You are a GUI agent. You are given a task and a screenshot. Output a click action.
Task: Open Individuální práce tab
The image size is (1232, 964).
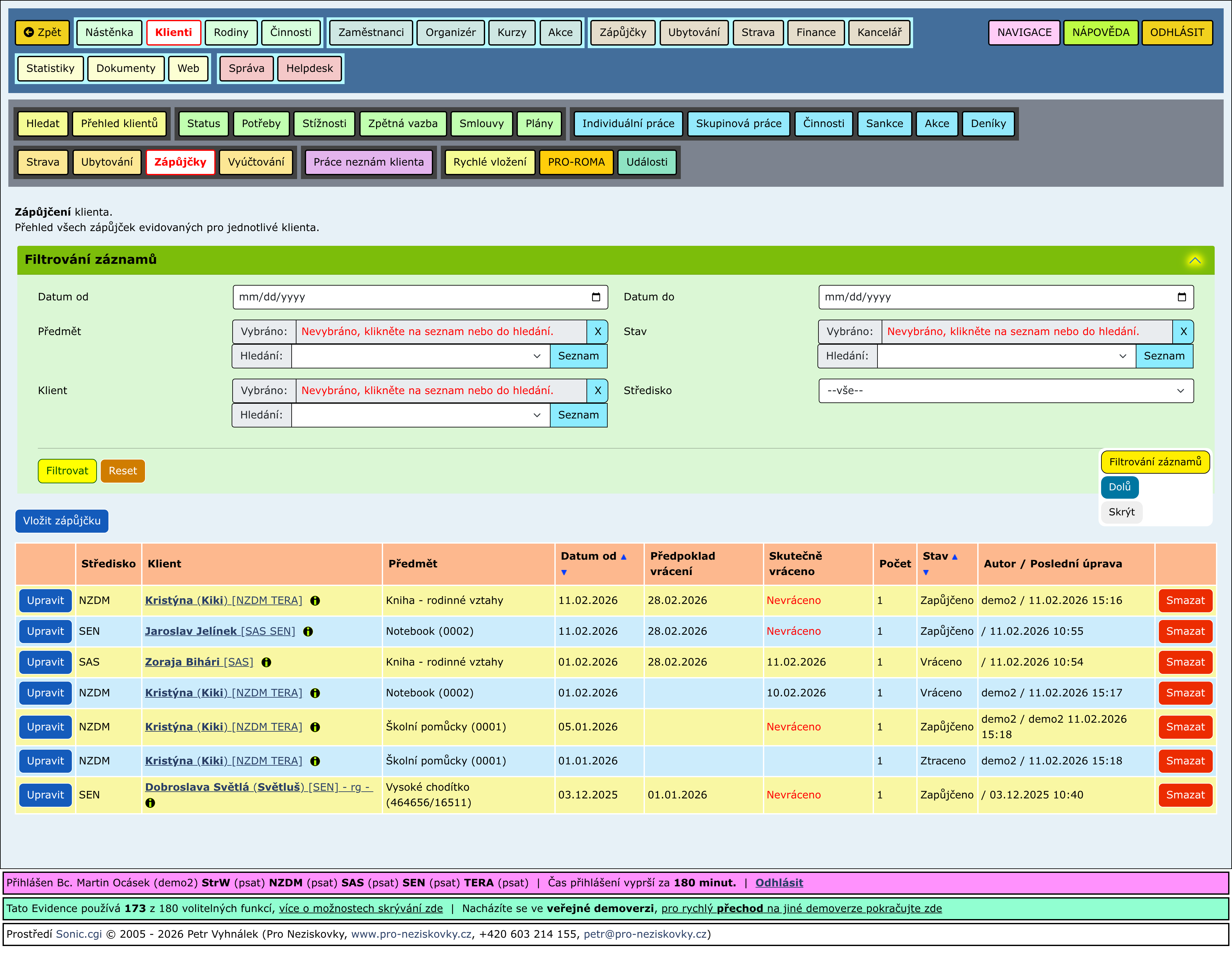coord(628,124)
